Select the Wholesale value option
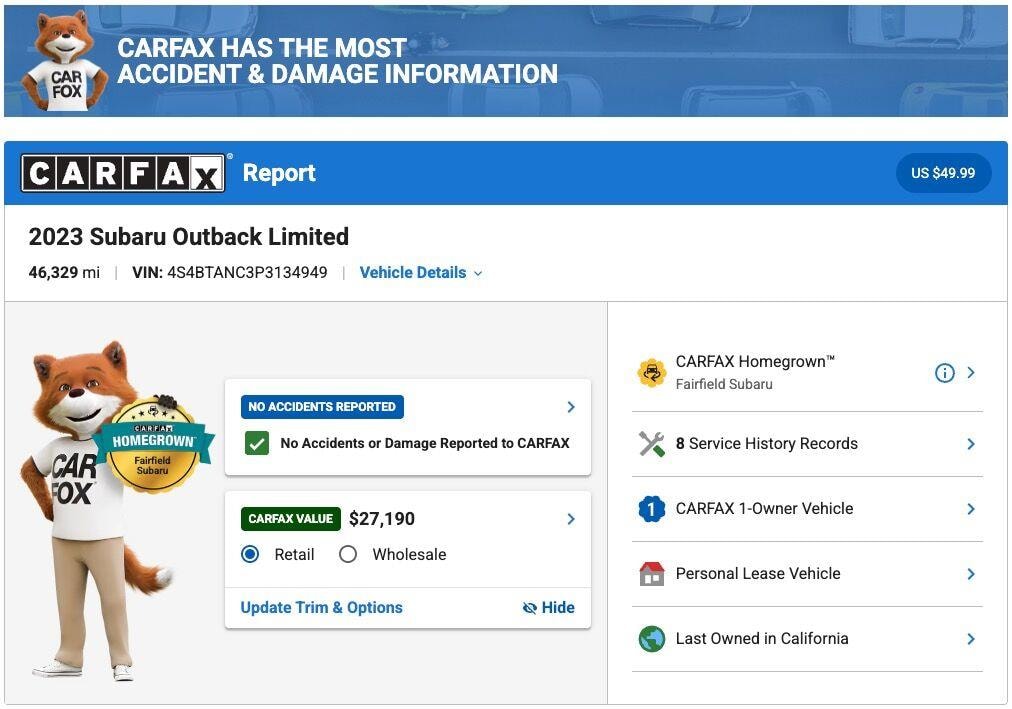This screenshot has width=1012, height=709. pos(348,554)
